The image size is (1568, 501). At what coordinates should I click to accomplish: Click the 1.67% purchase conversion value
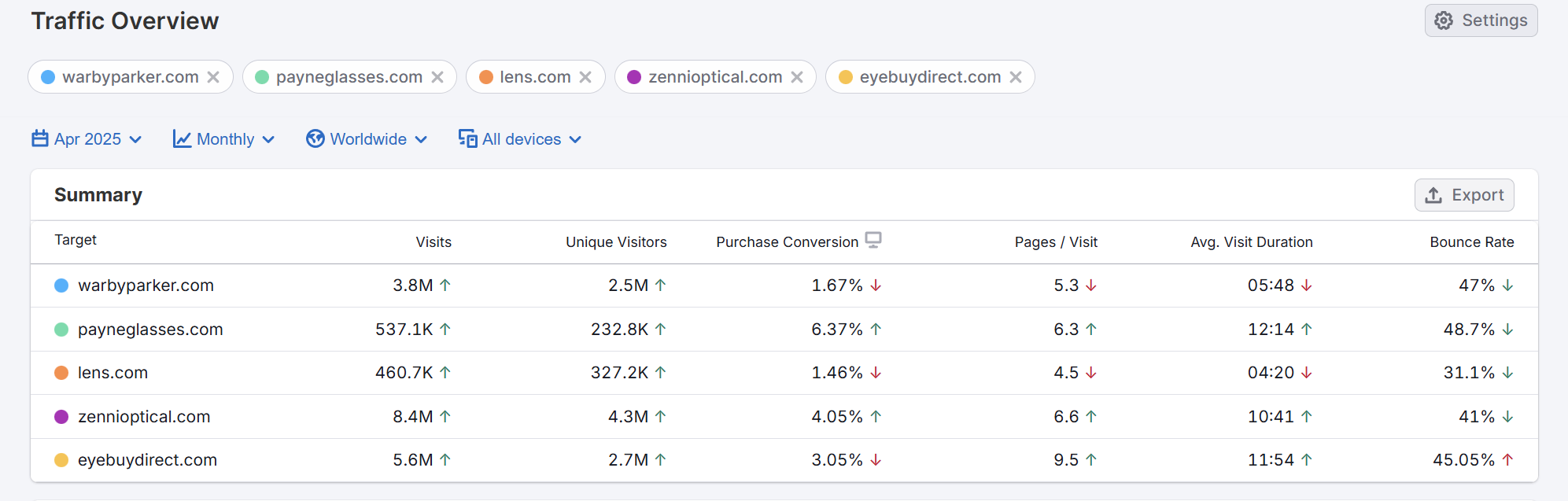click(x=837, y=285)
